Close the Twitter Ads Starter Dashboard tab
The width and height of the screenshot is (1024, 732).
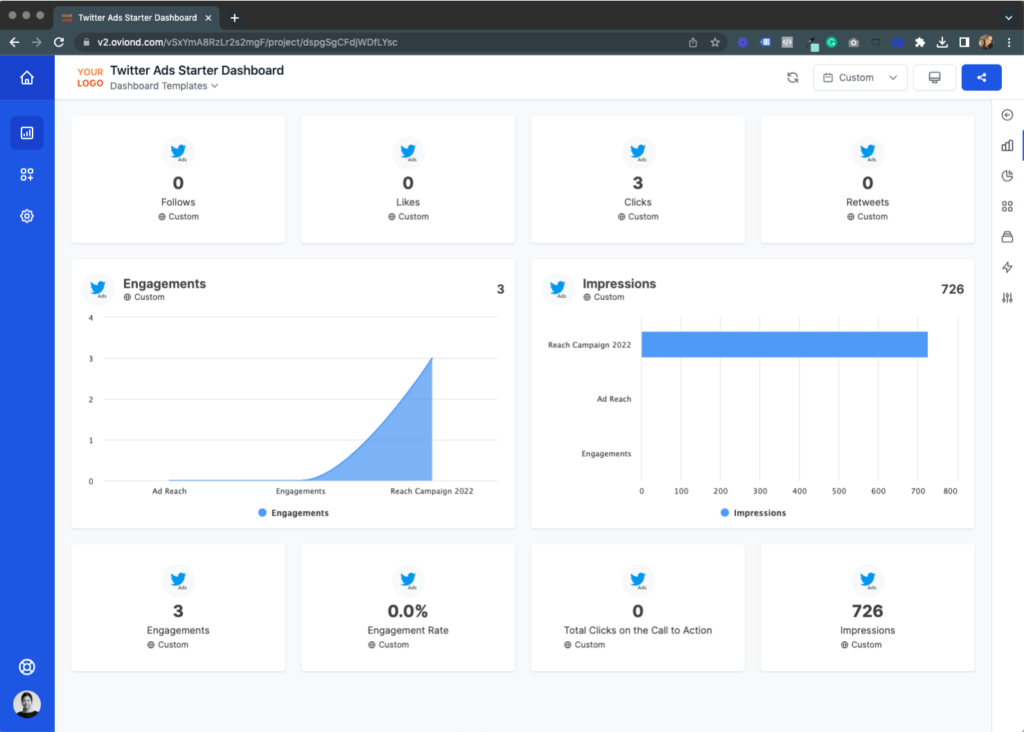pyautogui.click(x=208, y=18)
